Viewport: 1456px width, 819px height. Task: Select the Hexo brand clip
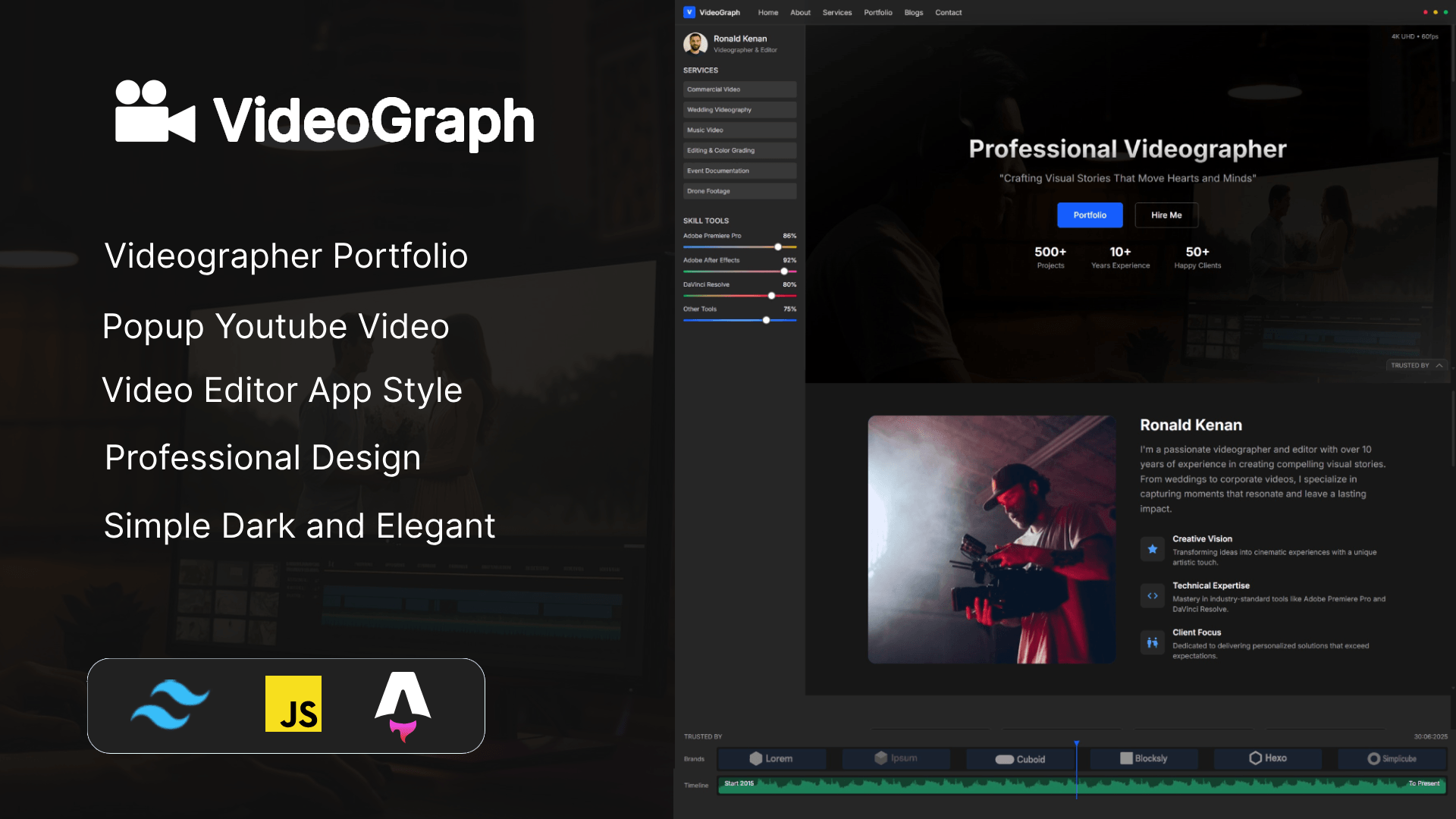1268,758
